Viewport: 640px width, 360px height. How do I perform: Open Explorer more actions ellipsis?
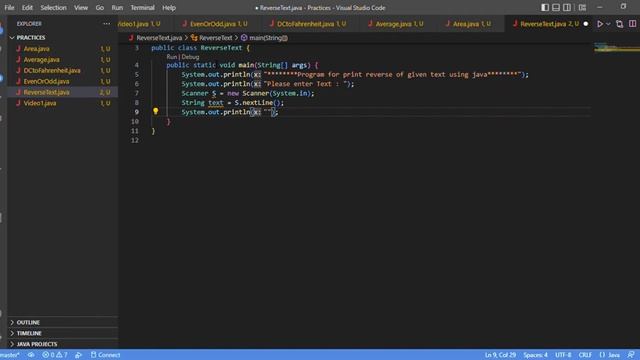tap(107, 24)
